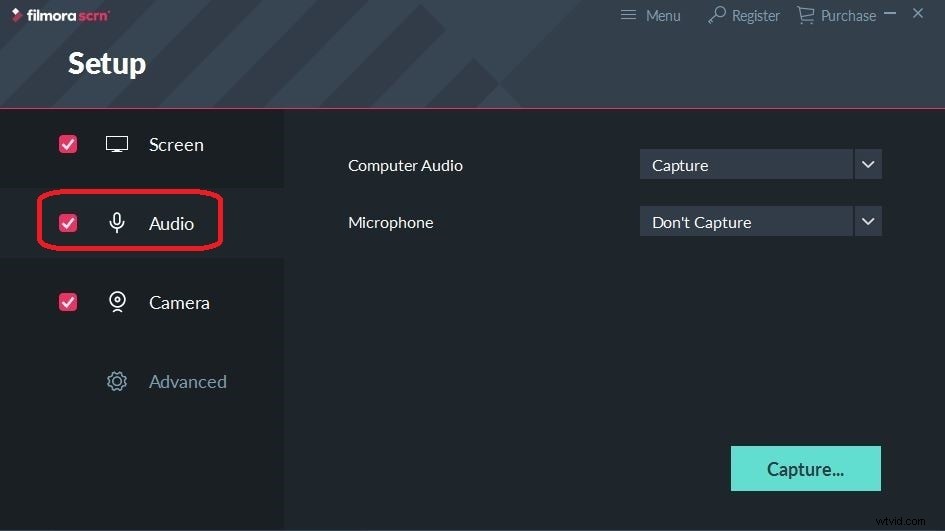Screen dimensions: 945x531
Task: Expand the Microphone dropdown arrow
Action: (868, 222)
